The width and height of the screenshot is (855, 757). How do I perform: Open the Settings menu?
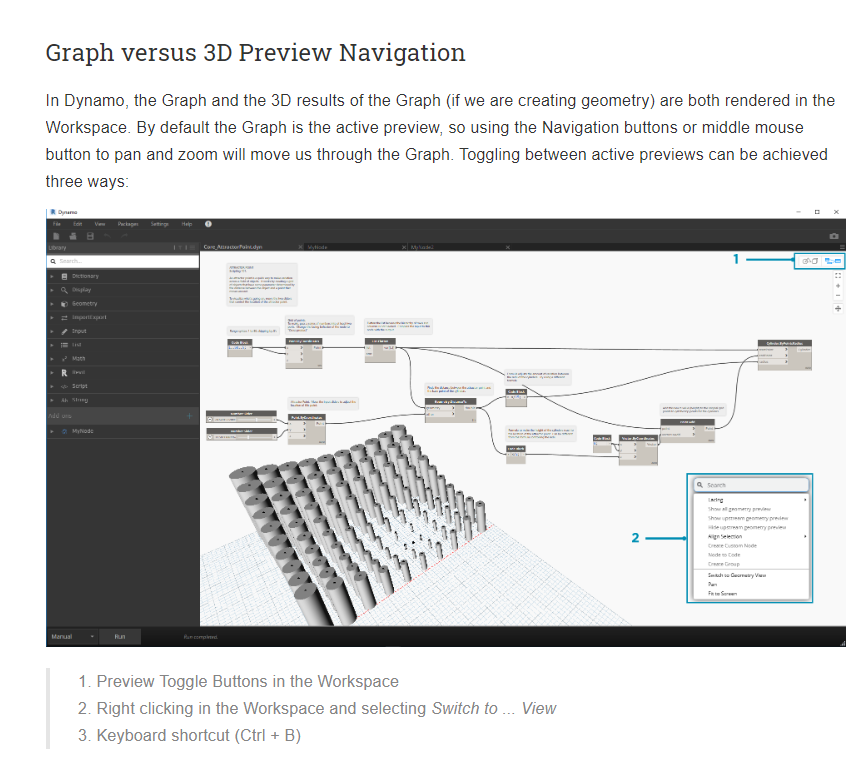(x=160, y=224)
